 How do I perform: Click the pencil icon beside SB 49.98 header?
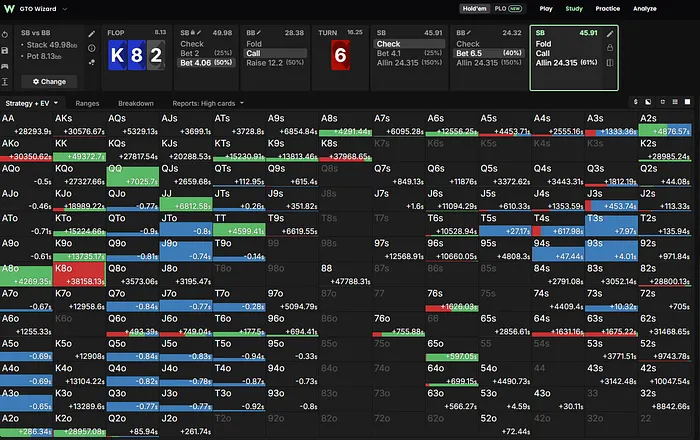pyautogui.click(x=199, y=33)
